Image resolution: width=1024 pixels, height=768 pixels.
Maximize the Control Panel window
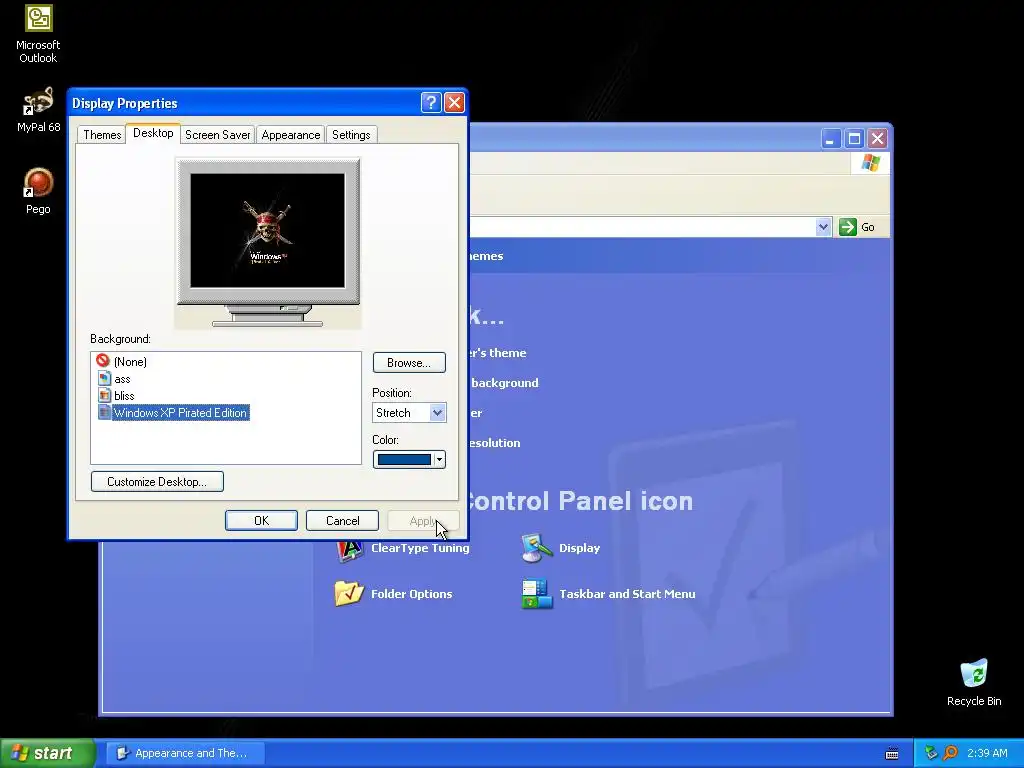coord(854,138)
